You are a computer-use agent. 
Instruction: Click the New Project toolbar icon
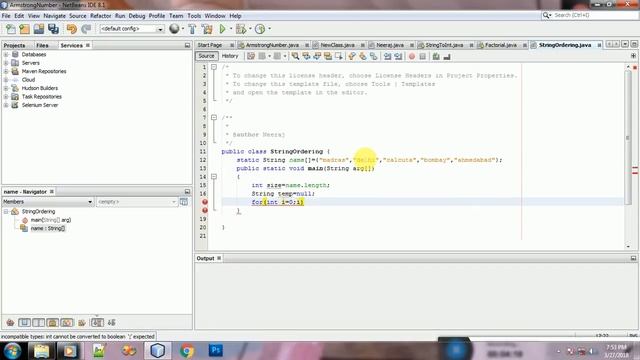[x=24, y=29]
